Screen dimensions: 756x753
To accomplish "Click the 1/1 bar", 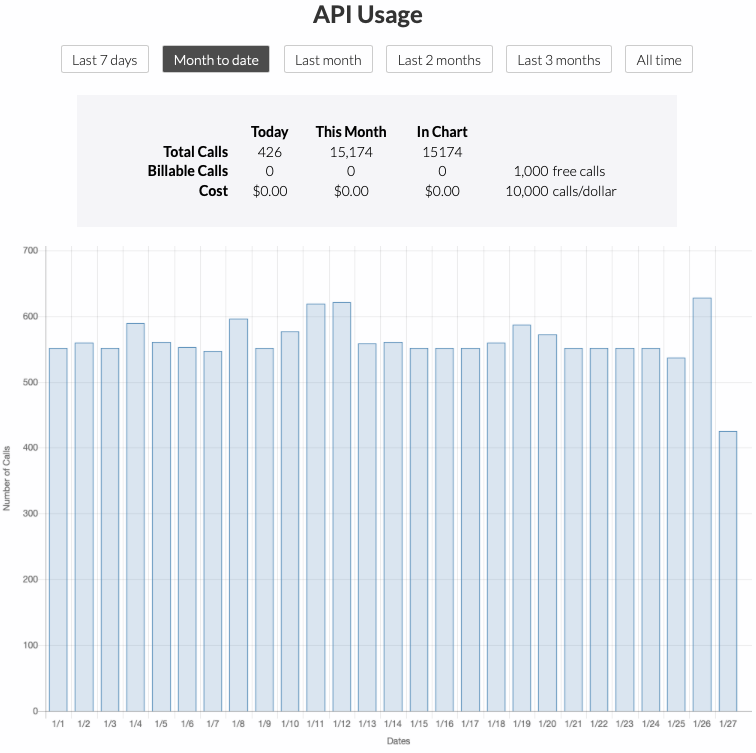I will [58, 530].
